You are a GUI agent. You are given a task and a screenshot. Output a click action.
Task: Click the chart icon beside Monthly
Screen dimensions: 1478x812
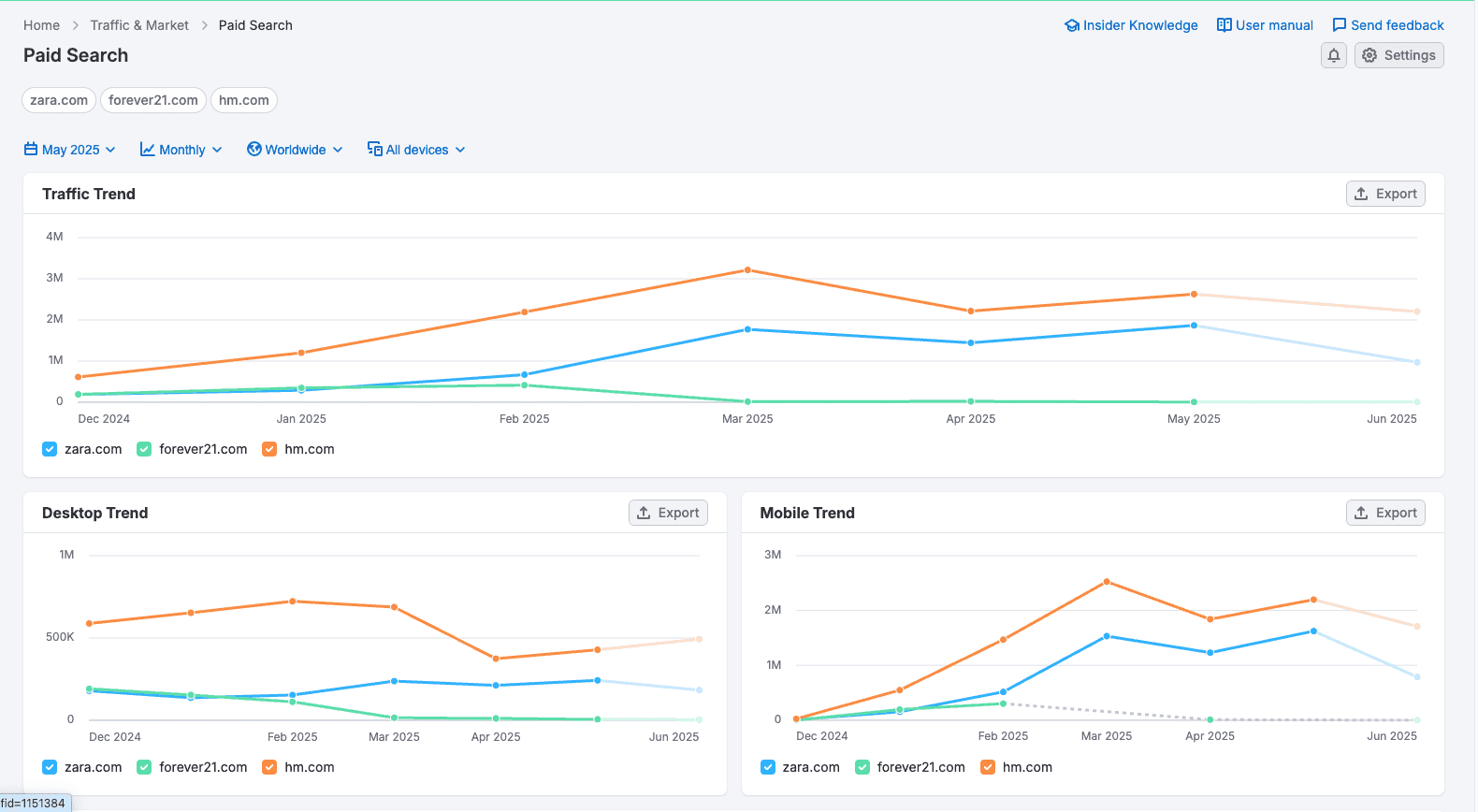tap(148, 149)
